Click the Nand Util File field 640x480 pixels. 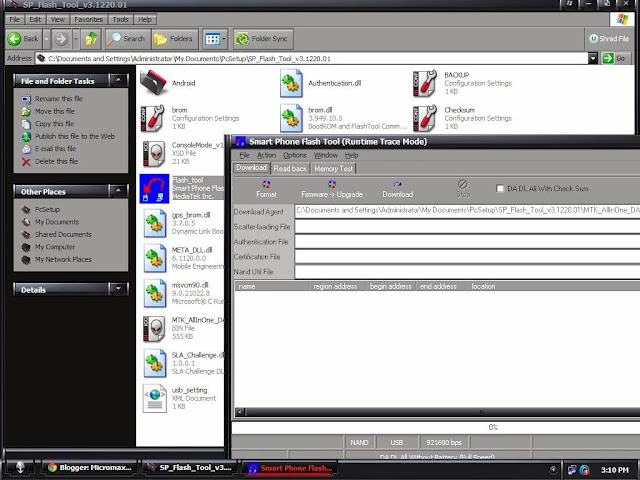tap(467, 272)
